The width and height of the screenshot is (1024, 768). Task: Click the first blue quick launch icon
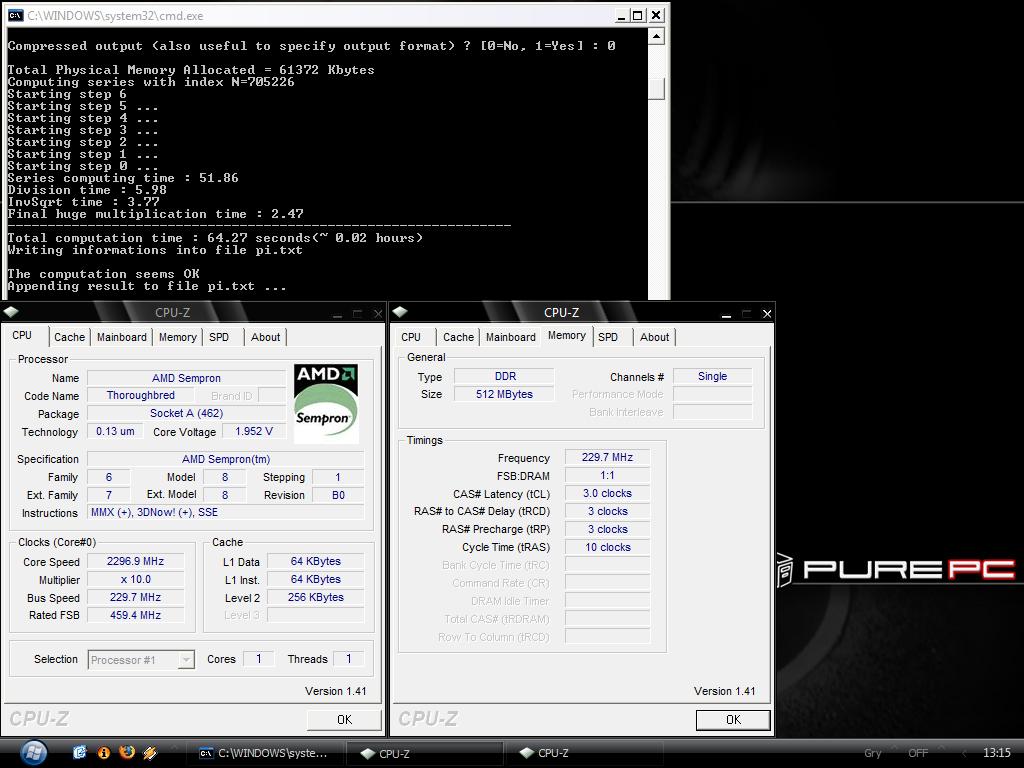80,752
